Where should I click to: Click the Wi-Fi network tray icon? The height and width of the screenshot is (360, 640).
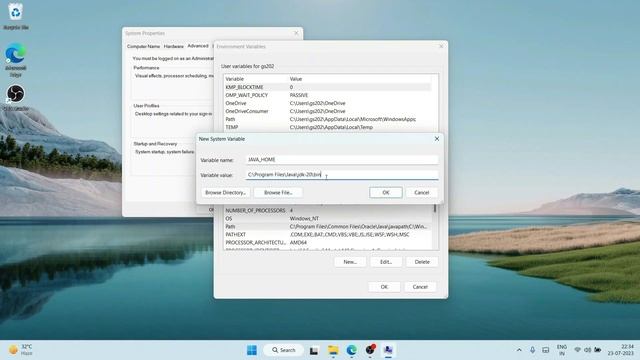click(577, 350)
